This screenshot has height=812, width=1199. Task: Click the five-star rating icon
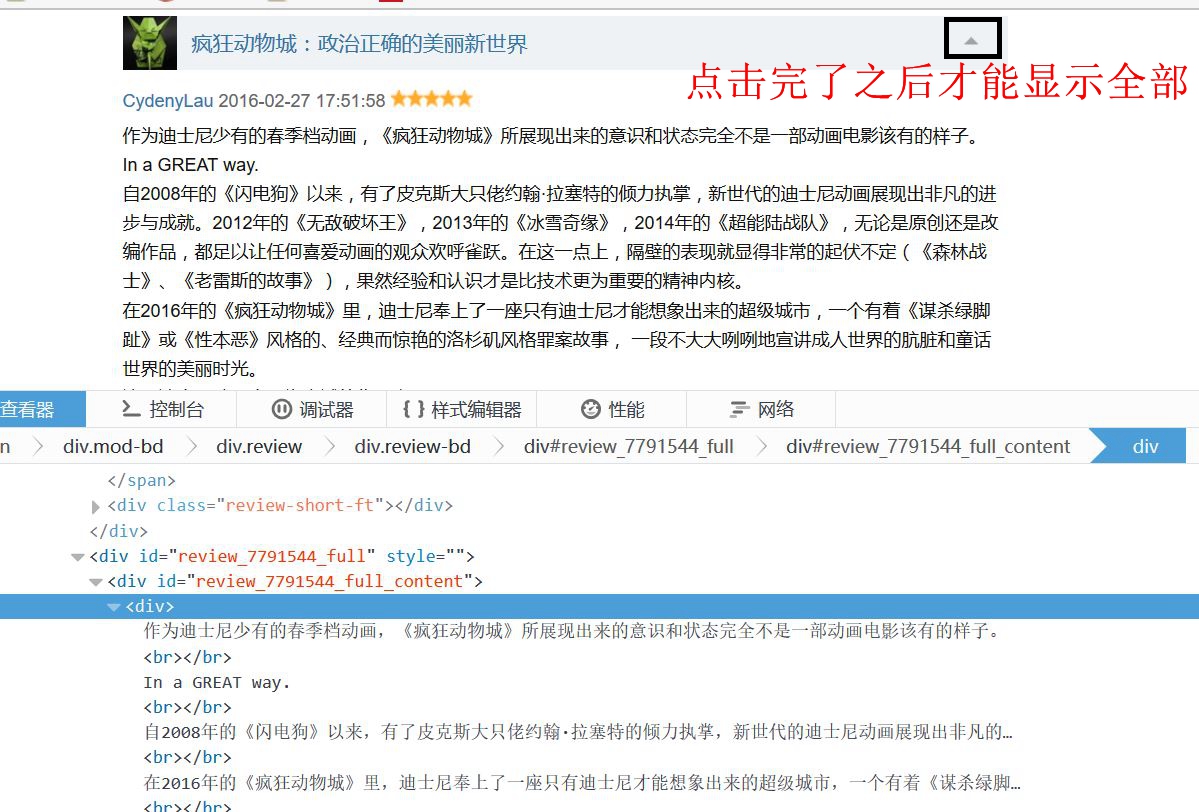point(432,99)
